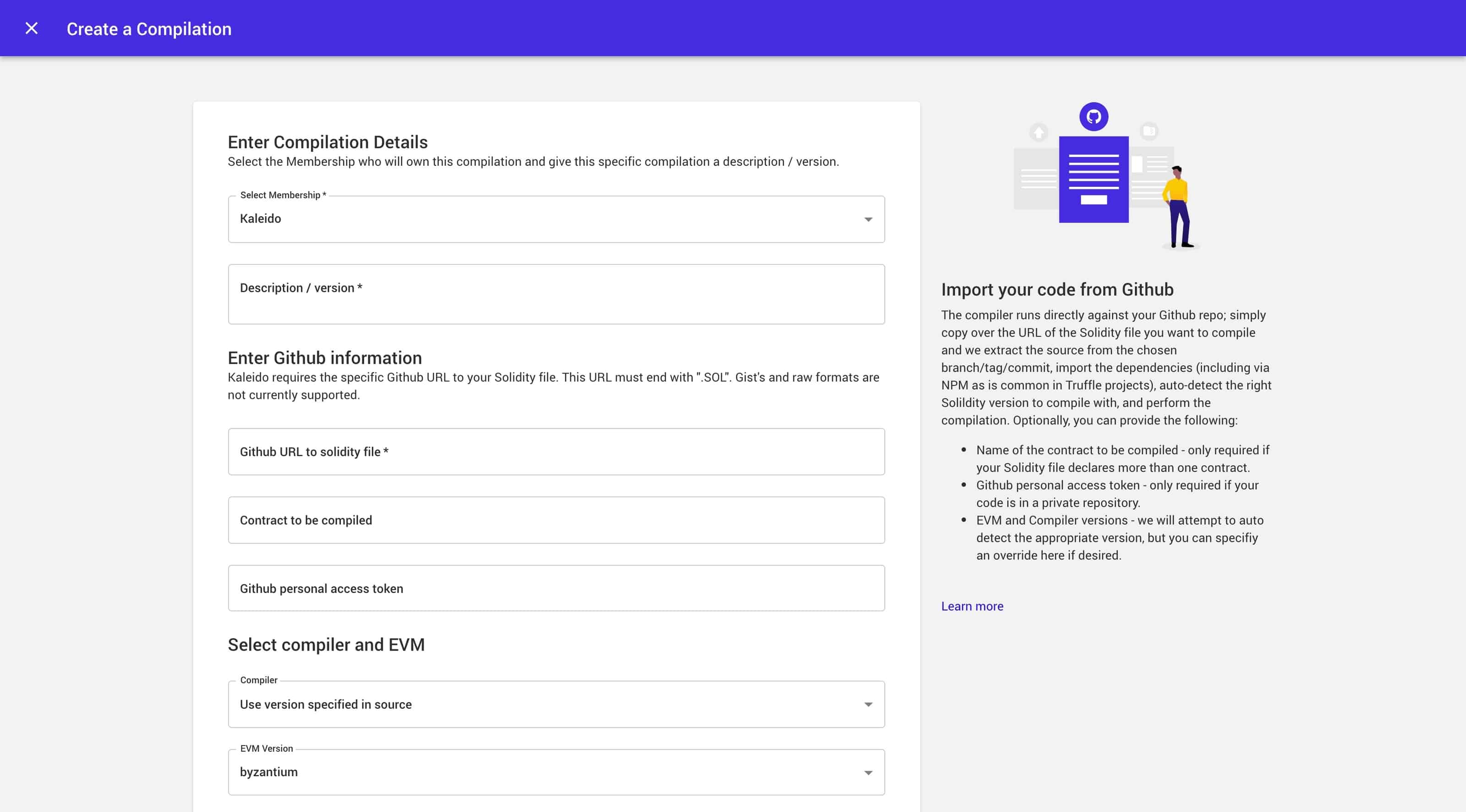
Task: Click the Create a Compilation title
Action: tap(149, 28)
